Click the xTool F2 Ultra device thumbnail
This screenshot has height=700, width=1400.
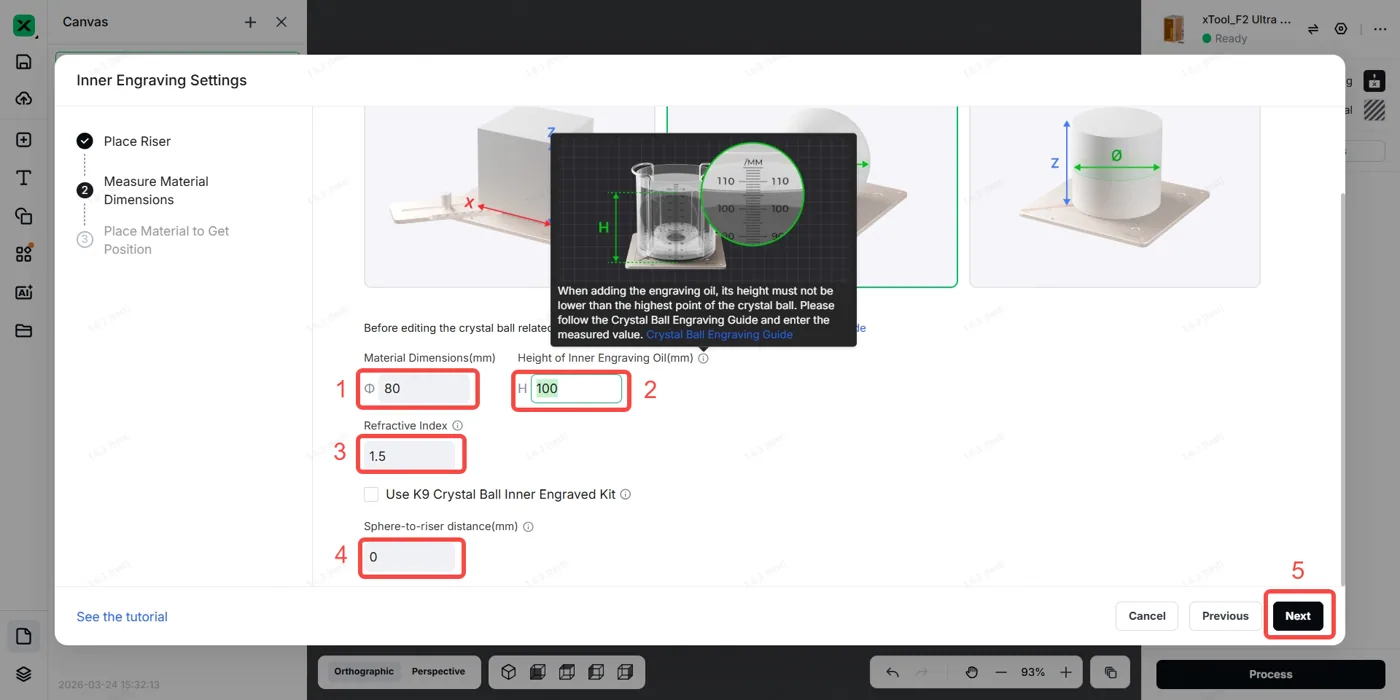[x=1174, y=29]
